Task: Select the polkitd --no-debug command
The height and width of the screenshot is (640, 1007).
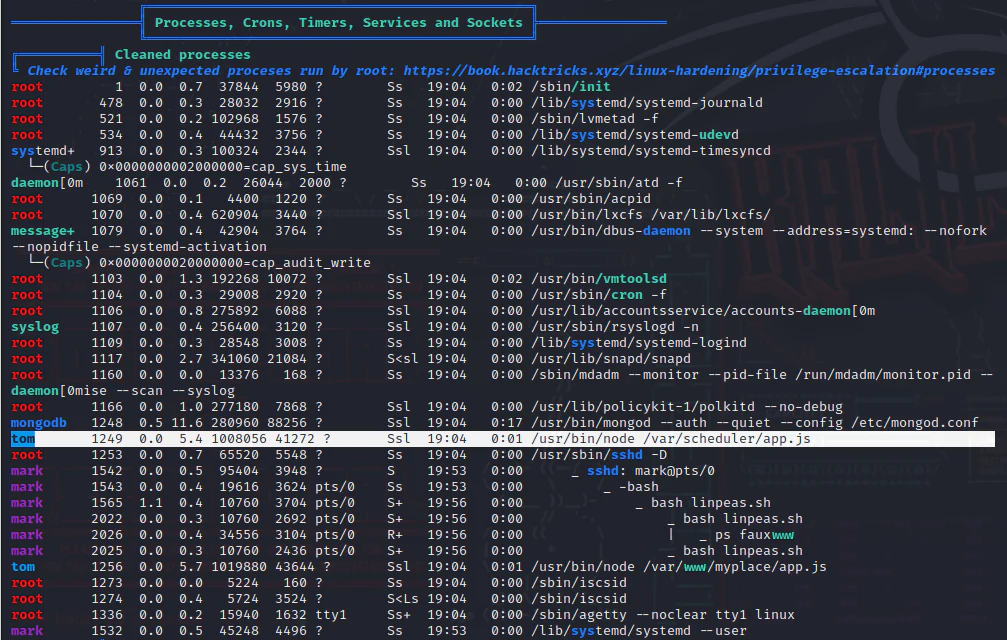Action: pos(687,407)
